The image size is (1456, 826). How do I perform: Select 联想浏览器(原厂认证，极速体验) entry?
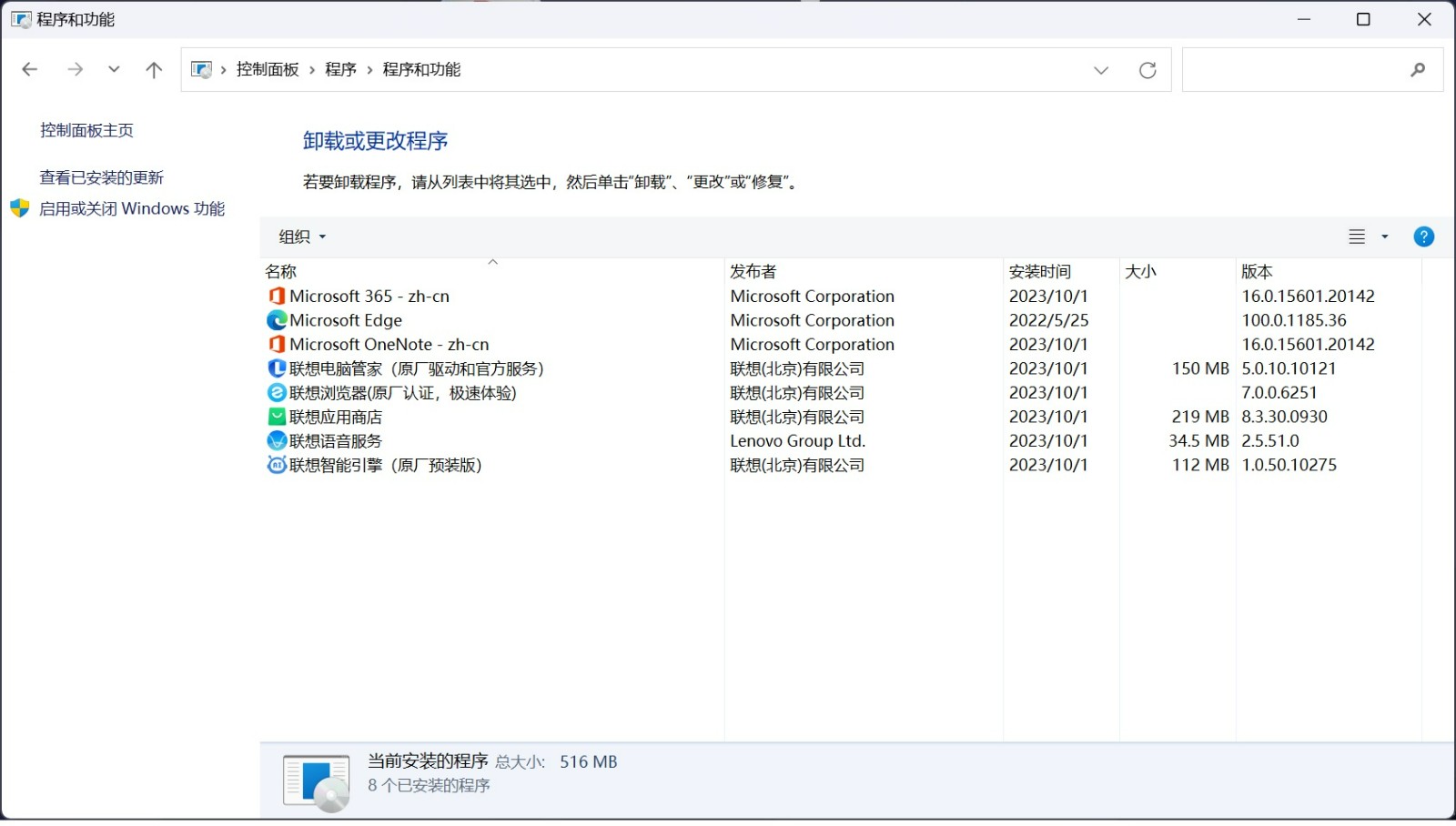point(403,393)
